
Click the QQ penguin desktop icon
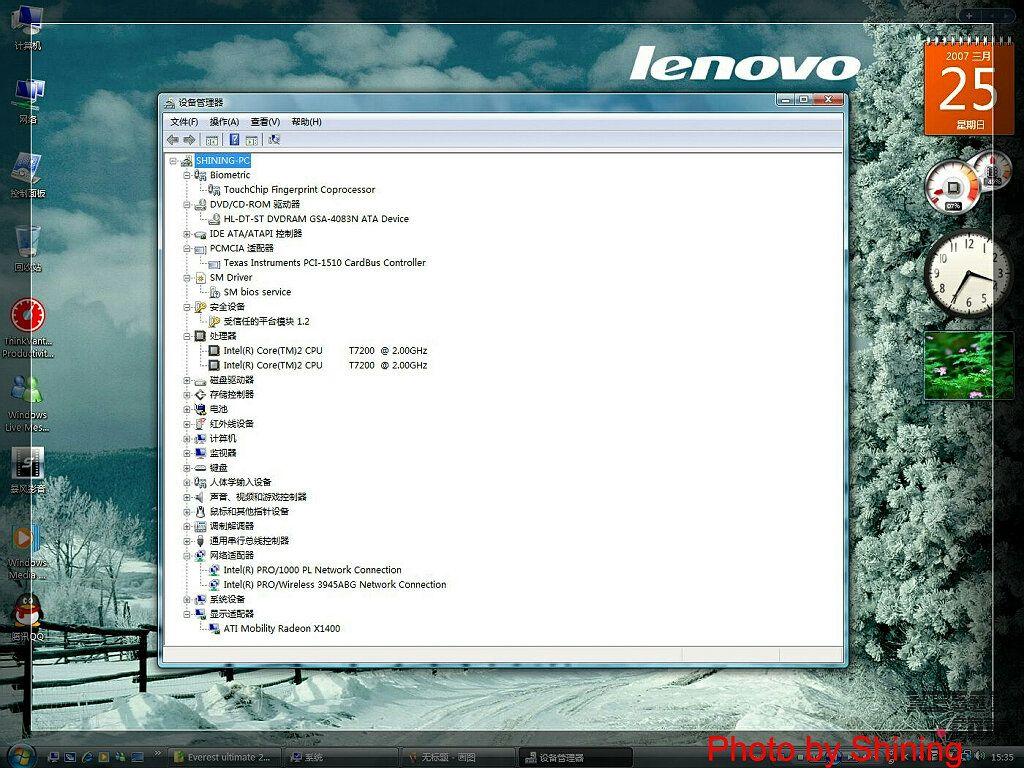[x=27, y=610]
